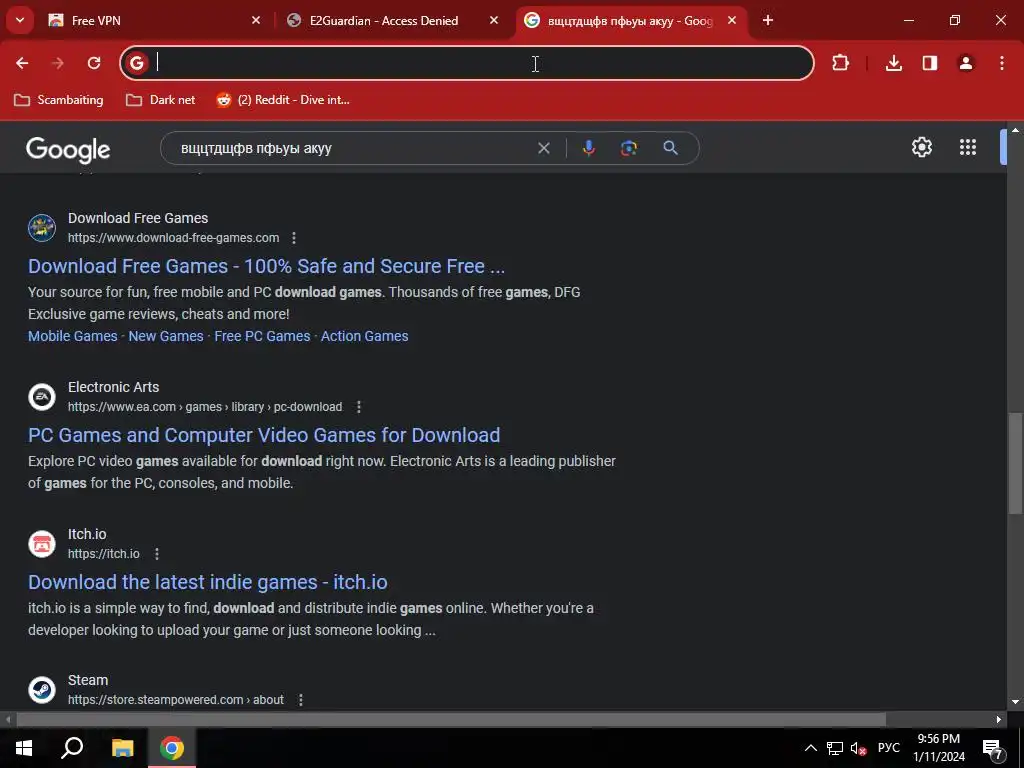
Task: Show hidden system tray icons
Action: click(810, 748)
